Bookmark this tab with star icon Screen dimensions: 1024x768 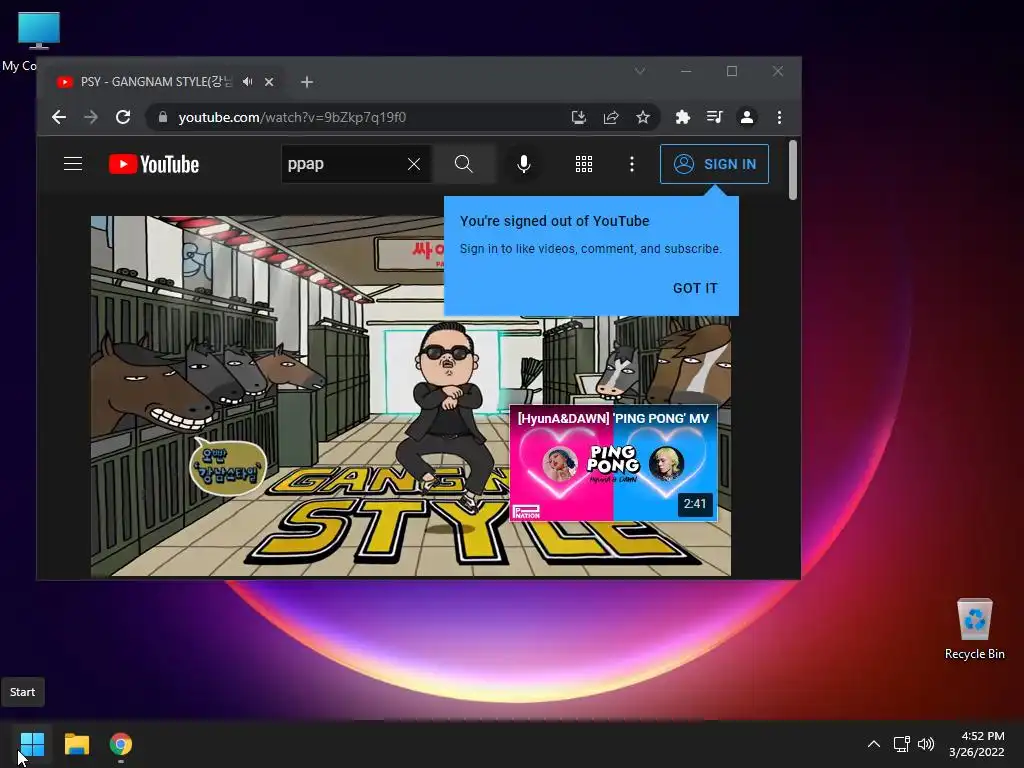(643, 118)
